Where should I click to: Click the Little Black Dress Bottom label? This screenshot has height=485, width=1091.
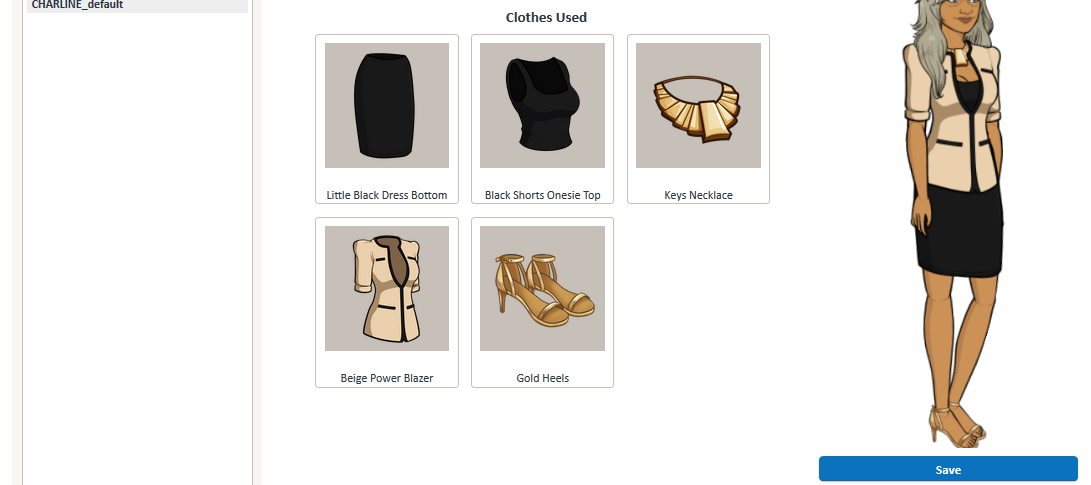[387, 195]
